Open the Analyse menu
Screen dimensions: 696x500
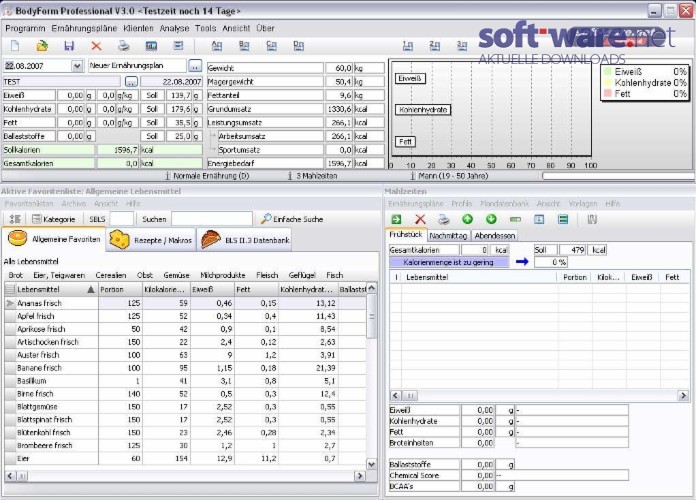click(174, 28)
